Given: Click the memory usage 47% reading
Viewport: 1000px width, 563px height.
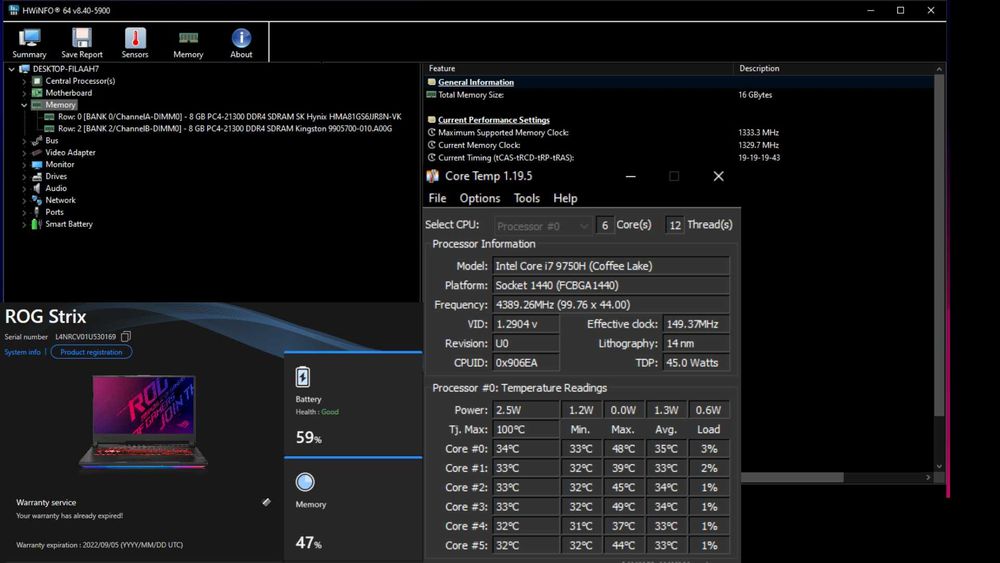Looking at the screenshot, I should [x=309, y=543].
